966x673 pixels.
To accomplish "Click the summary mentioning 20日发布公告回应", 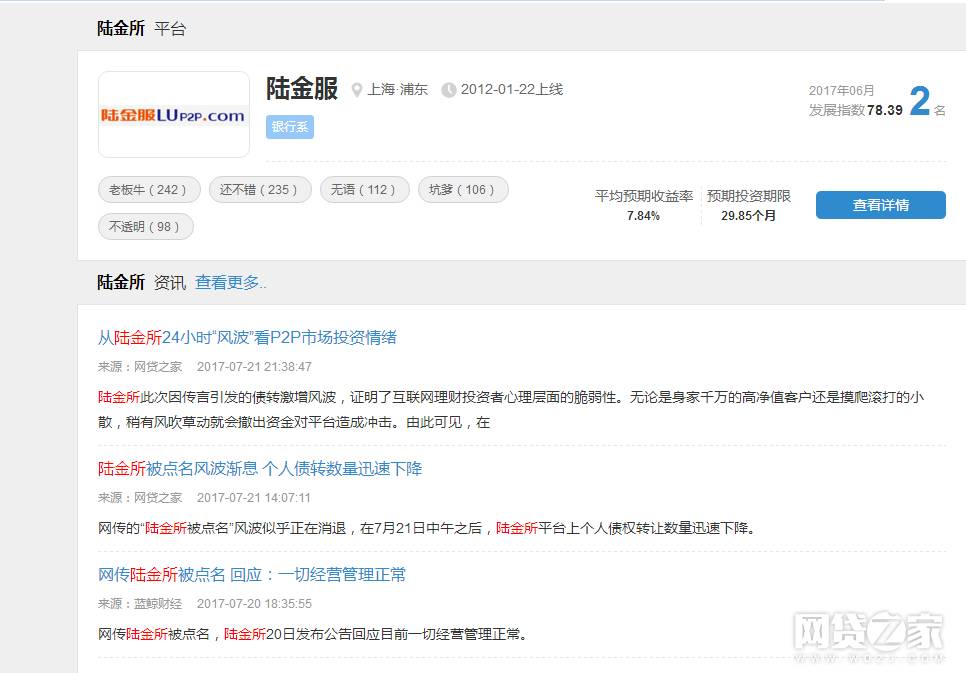I will [x=314, y=635].
